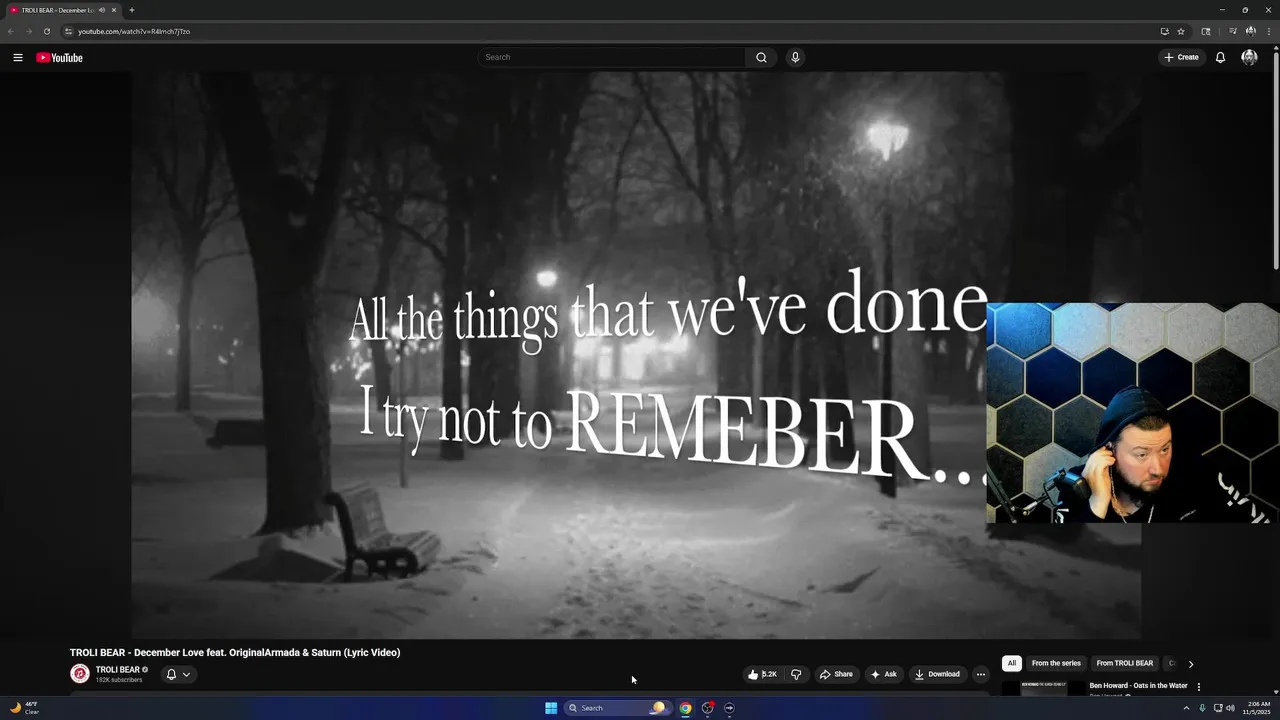View site information icon in address bar
1280x720 pixels.
point(68,31)
